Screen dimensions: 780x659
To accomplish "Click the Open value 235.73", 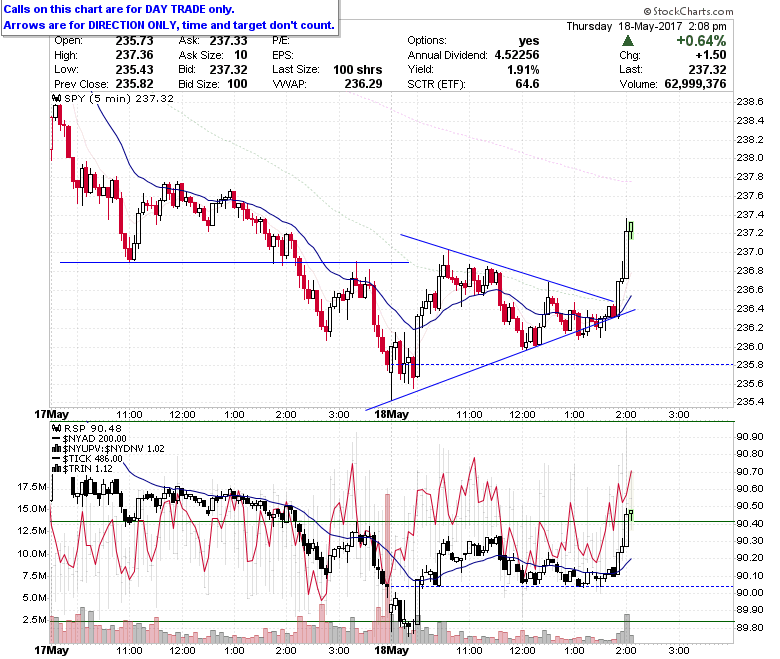I will point(134,41).
